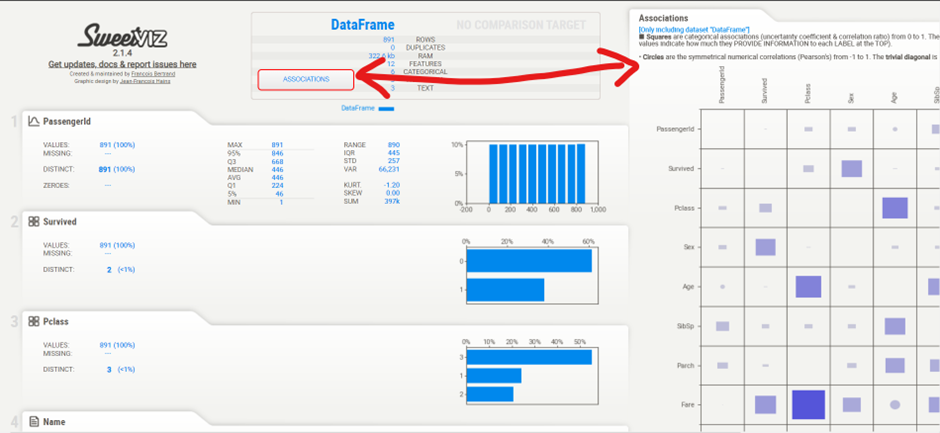
Task: Select the large DataFrame summary title
Action: pos(363,25)
